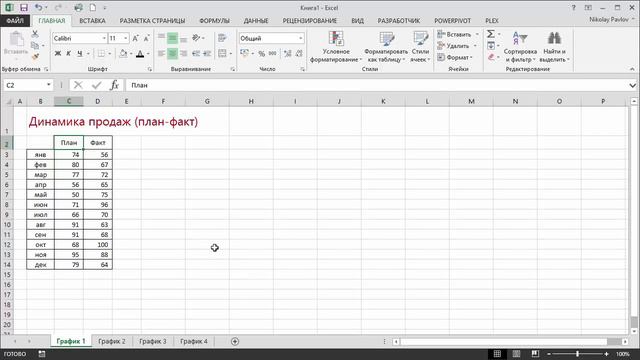This screenshot has height=360, width=640.
Task: Open the Общий number format dropdown
Action: (300, 38)
